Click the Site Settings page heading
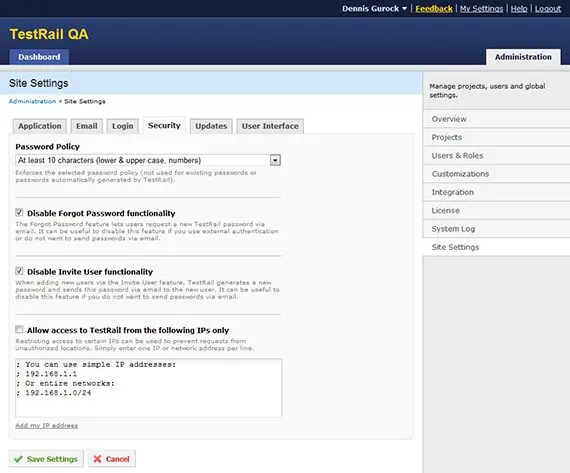This screenshot has width=570, height=473. tap(39, 83)
